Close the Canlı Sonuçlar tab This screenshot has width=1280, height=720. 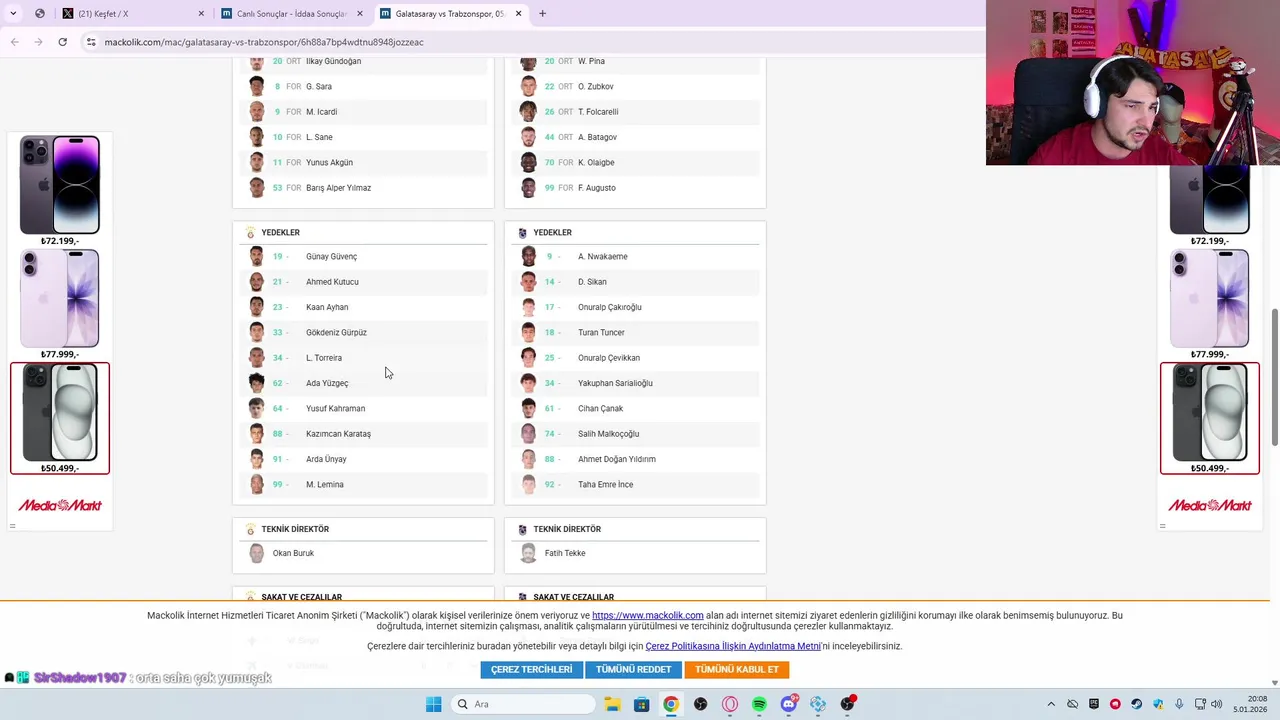360,14
